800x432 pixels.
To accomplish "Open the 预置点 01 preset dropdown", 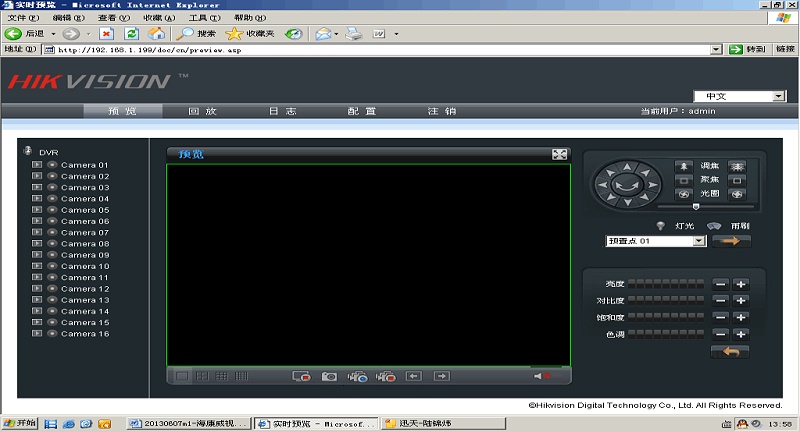I will [699, 241].
